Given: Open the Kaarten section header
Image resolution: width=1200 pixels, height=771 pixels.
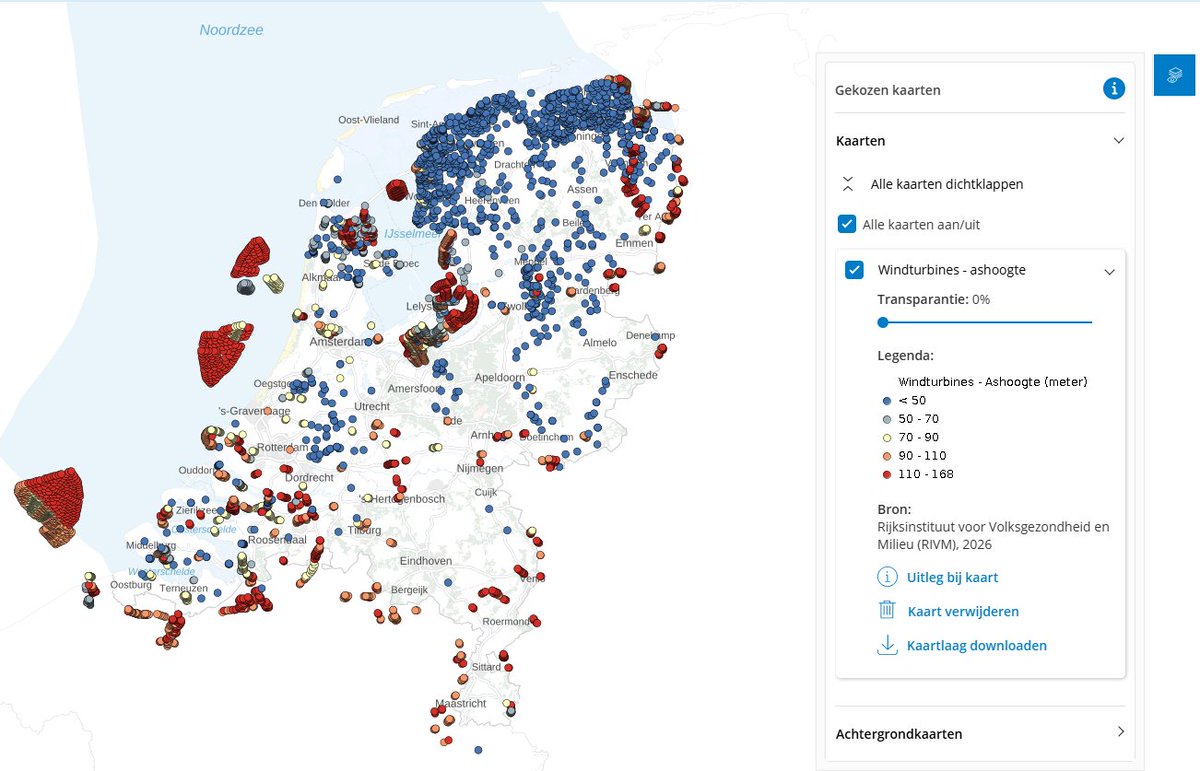Looking at the screenshot, I should click(x=860, y=140).
